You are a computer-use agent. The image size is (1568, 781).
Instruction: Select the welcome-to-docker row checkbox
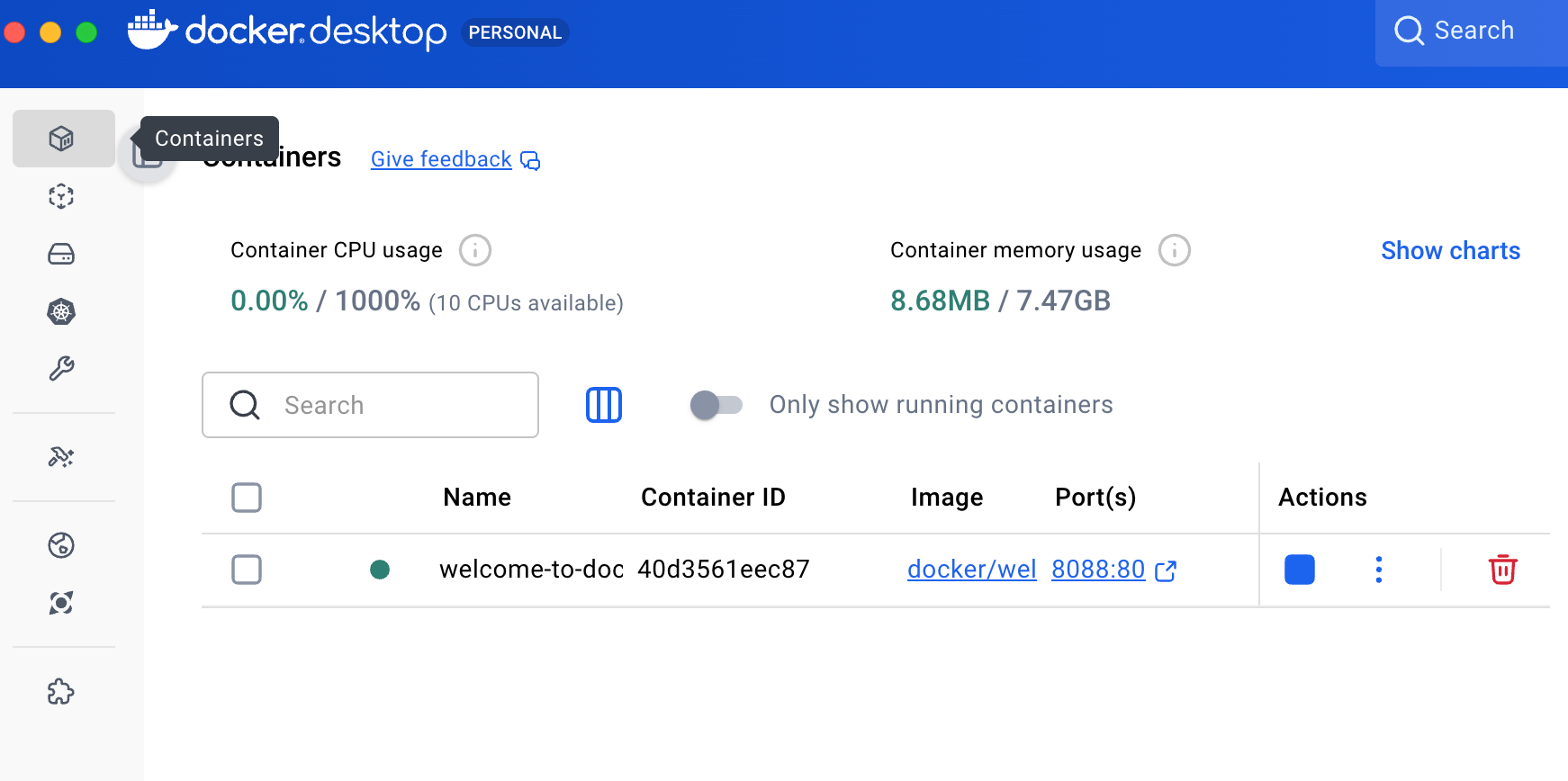(247, 570)
